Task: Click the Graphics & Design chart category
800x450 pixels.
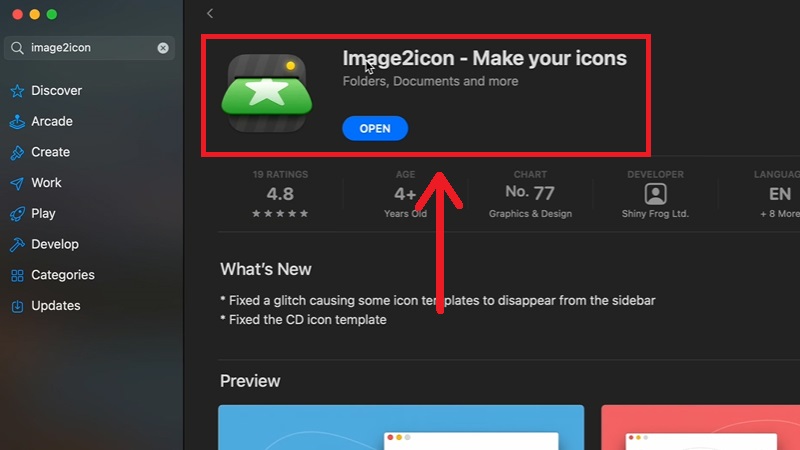Action: pyautogui.click(x=530, y=214)
